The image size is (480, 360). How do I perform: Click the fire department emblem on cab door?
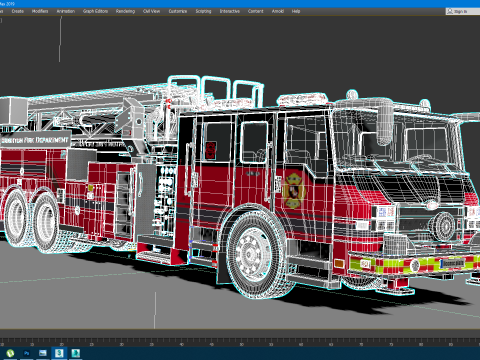click(x=294, y=191)
